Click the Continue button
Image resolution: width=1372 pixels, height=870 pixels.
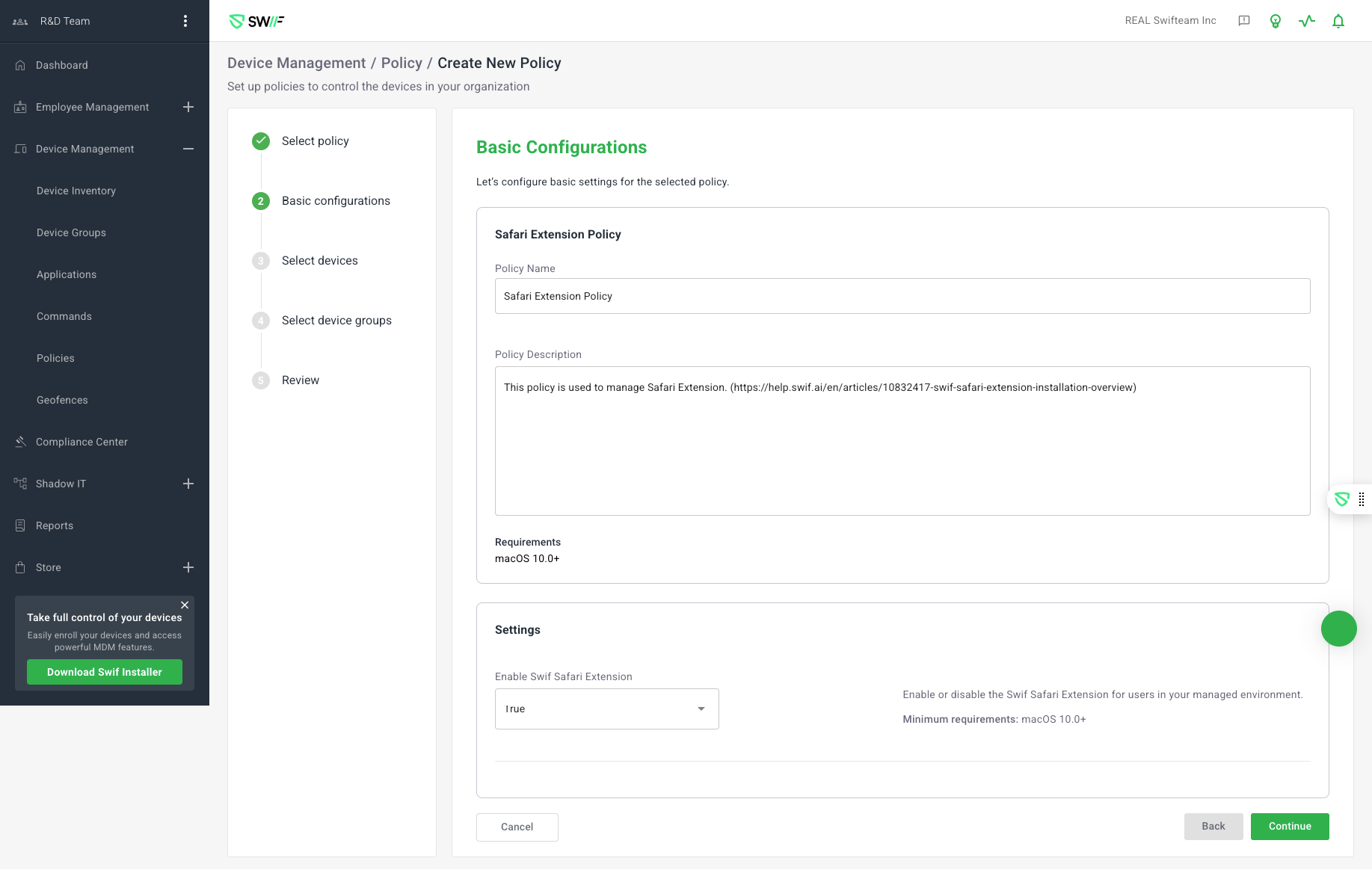pyautogui.click(x=1290, y=826)
